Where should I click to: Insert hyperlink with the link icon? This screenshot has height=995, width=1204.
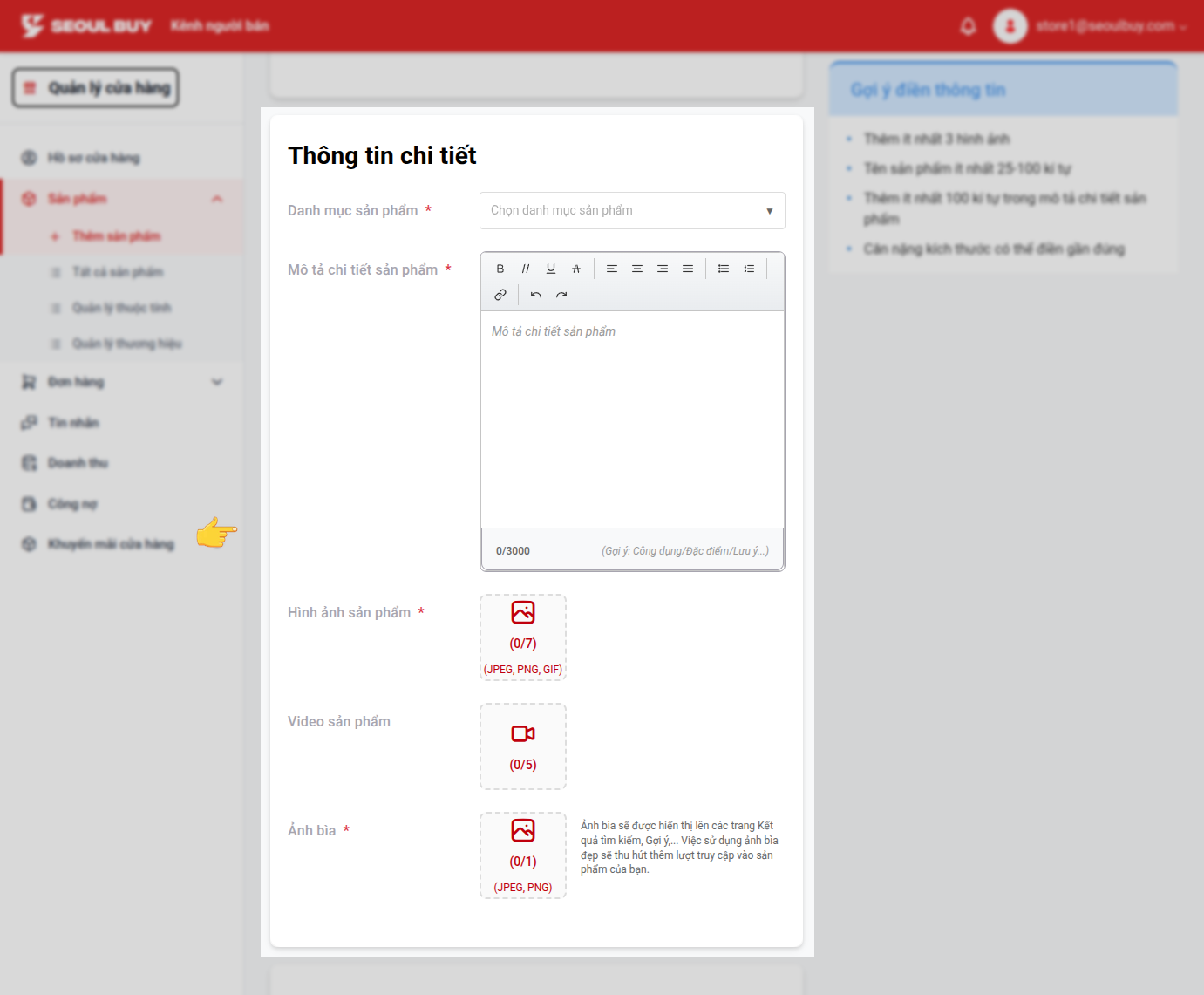500,295
